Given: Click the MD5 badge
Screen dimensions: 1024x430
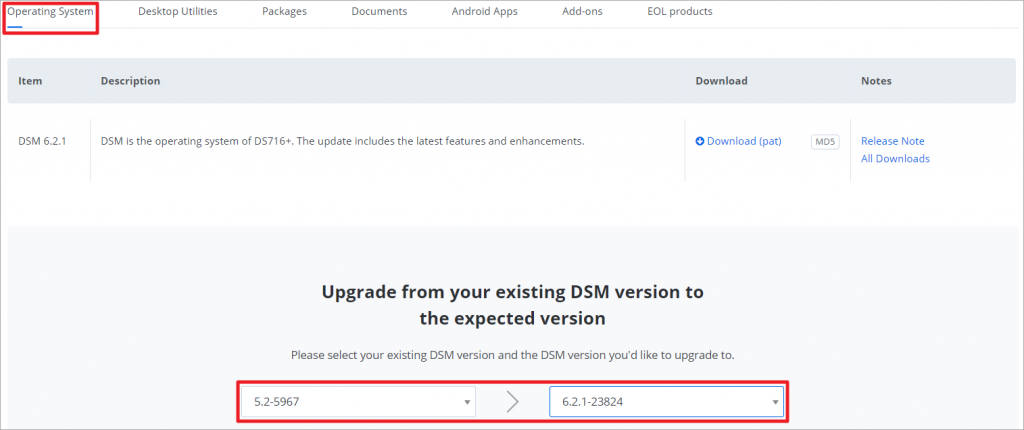Looking at the screenshot, I should 825,142.
